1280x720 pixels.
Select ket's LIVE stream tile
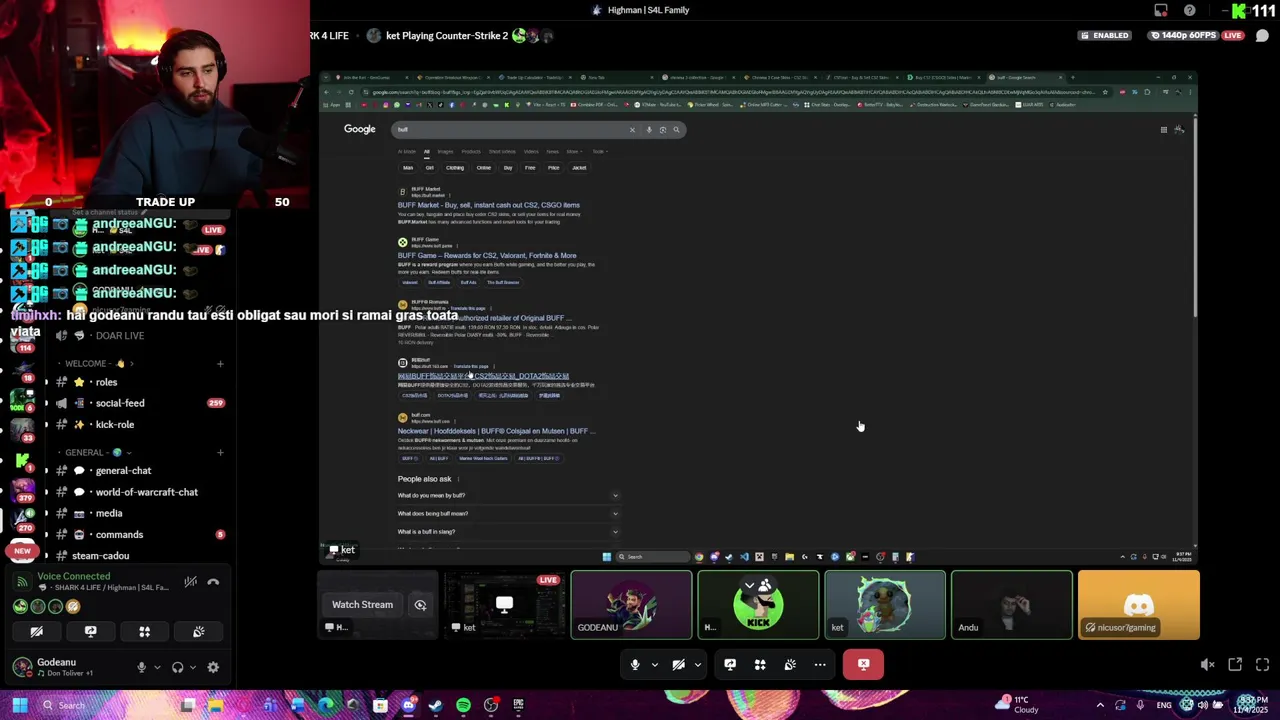pyautogui.click(x=504, y=604)
